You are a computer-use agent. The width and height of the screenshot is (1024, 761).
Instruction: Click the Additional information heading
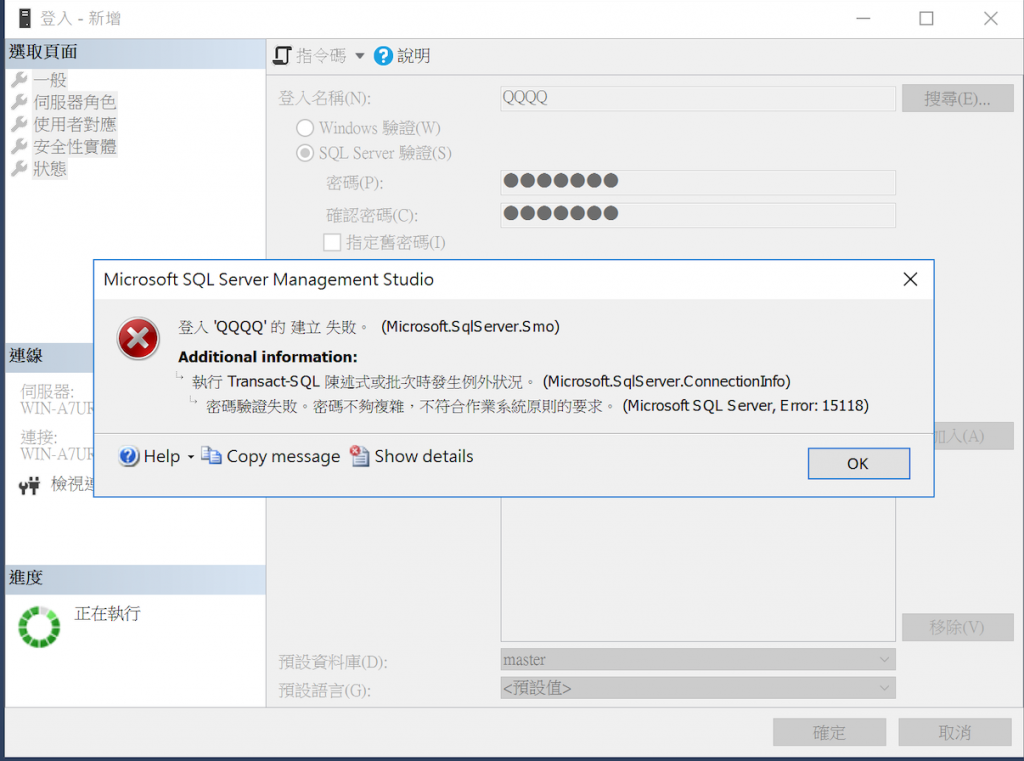(268, 357)
